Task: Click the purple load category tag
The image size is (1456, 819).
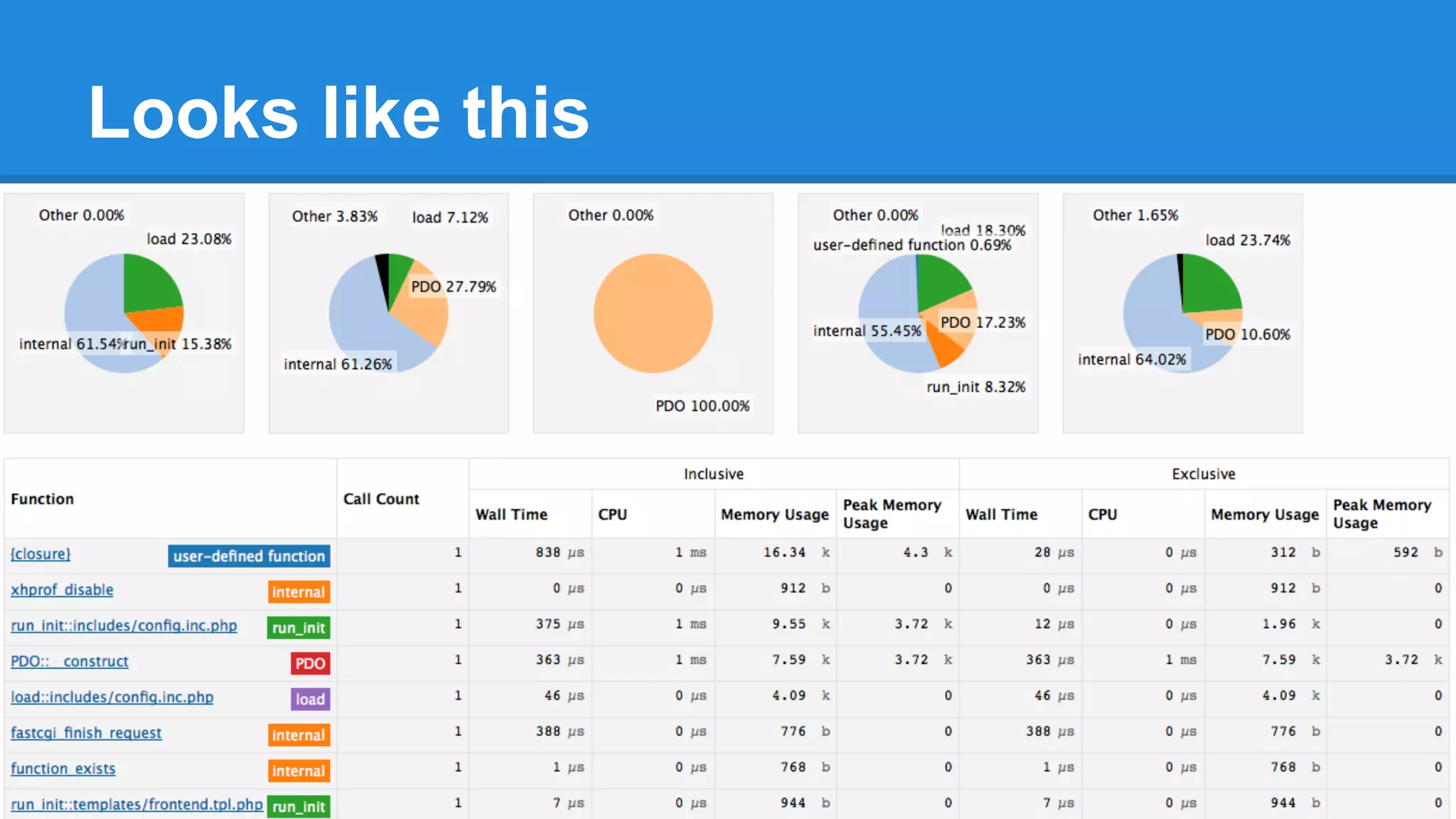Action: (310, 699)
